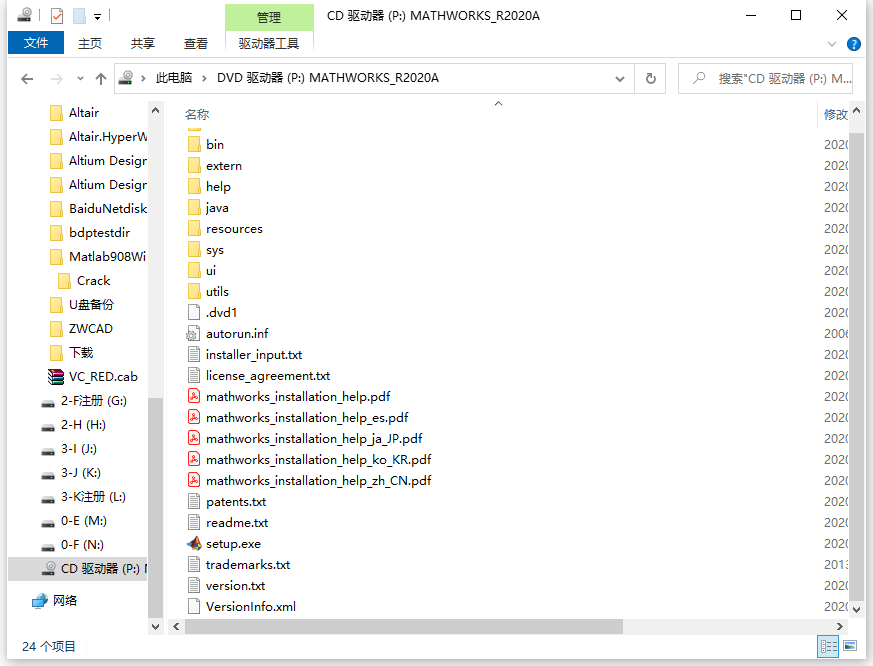Refresh the current folder view
Screen dimensions: 873x666
pos(650,79)
